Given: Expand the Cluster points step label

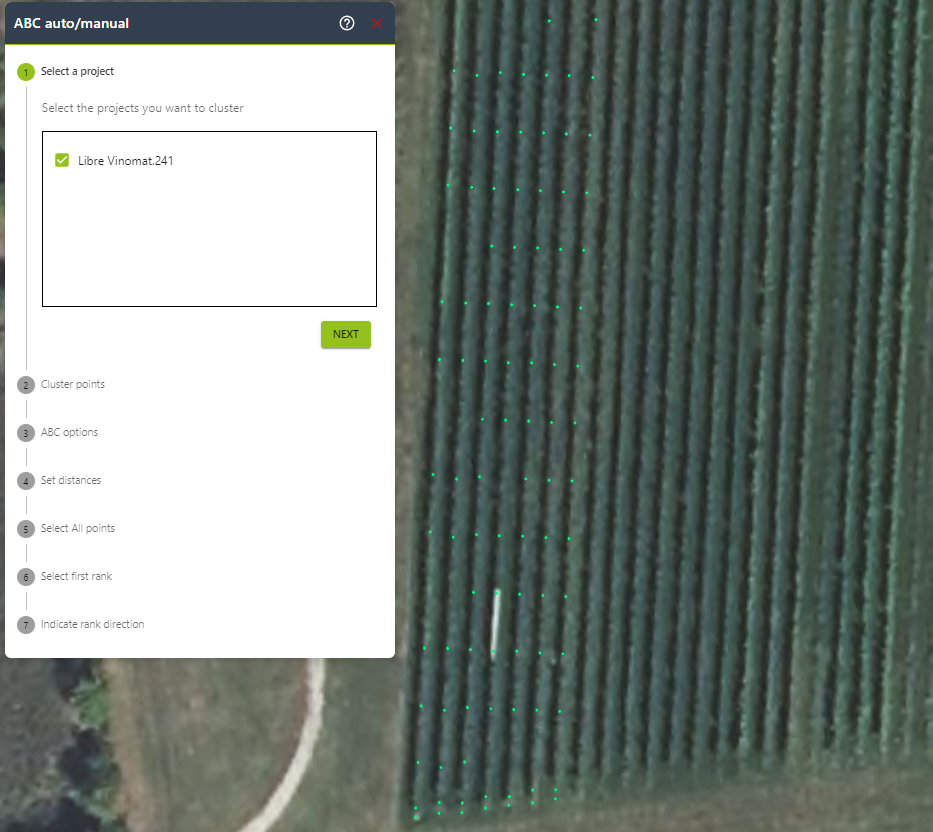Looking at the screenshot, I should pyautogui.click(x=73, y=384).
